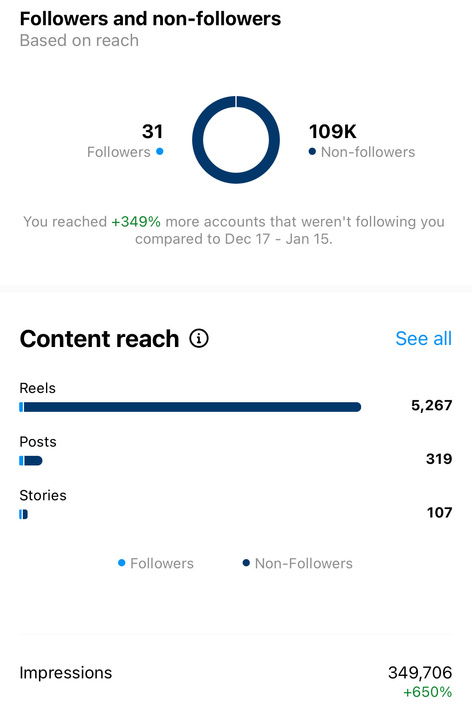
Task: Tap the light blue Followers legend dot under chart
Action: [x=122, y=563]
